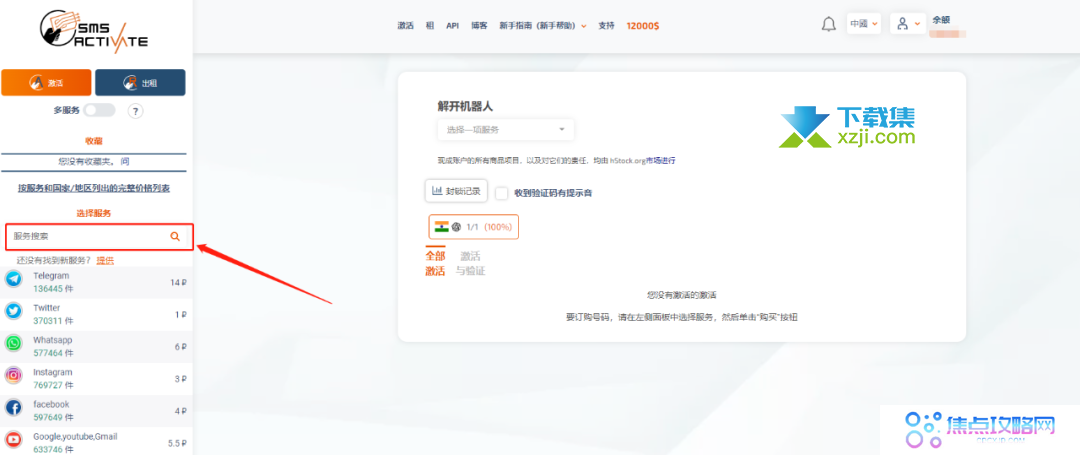Viewport: 1080px width, 455px height.
Task: Click the 封锁记录 button
Action: 456,191
